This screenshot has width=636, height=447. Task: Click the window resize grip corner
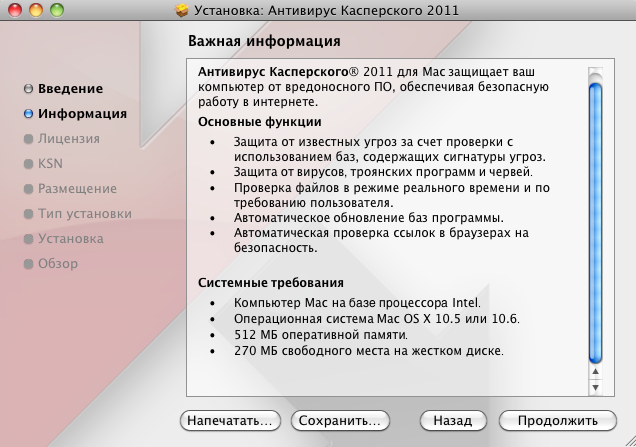[x=630, y=441]
